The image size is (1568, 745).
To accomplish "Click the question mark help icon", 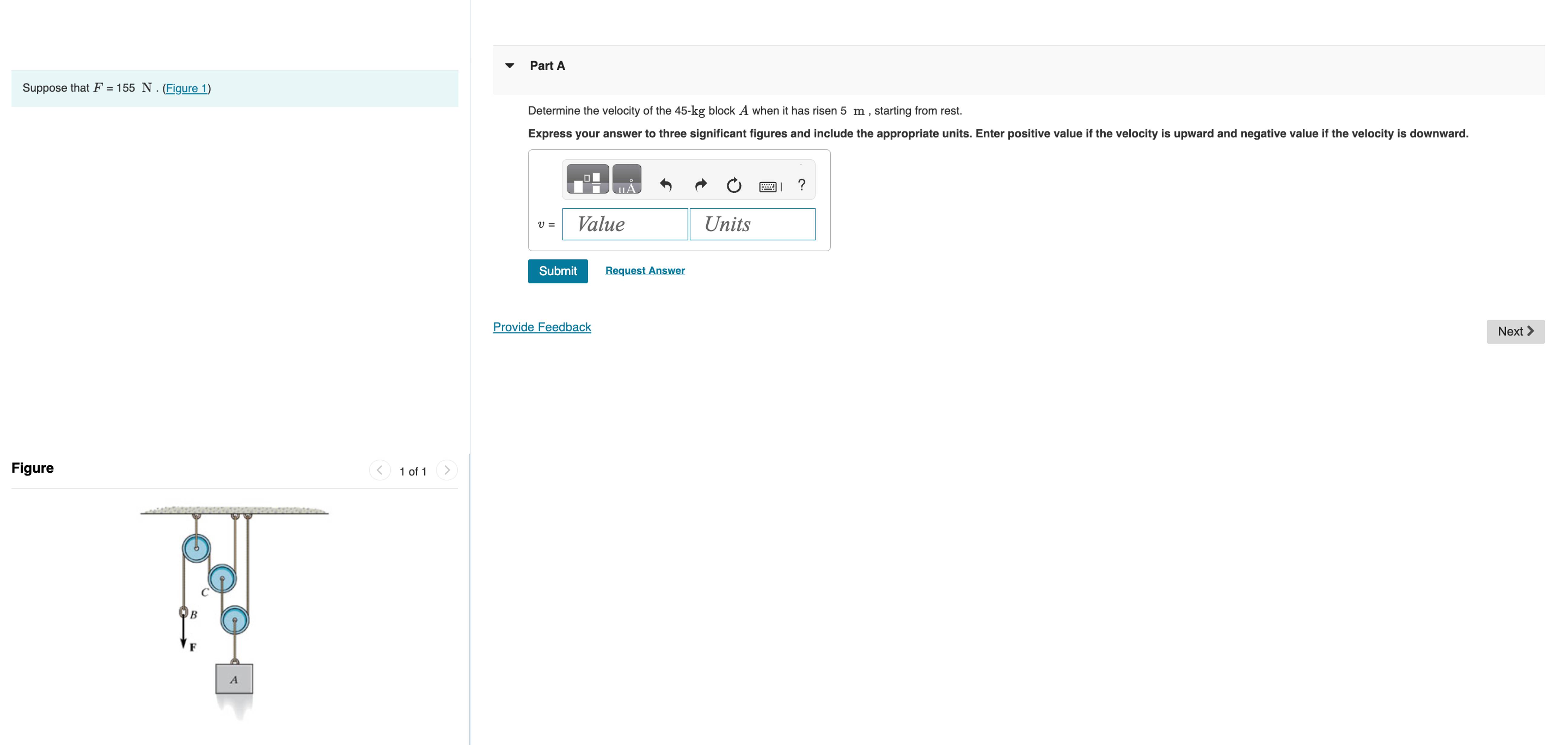I will (x=802, y=185).
